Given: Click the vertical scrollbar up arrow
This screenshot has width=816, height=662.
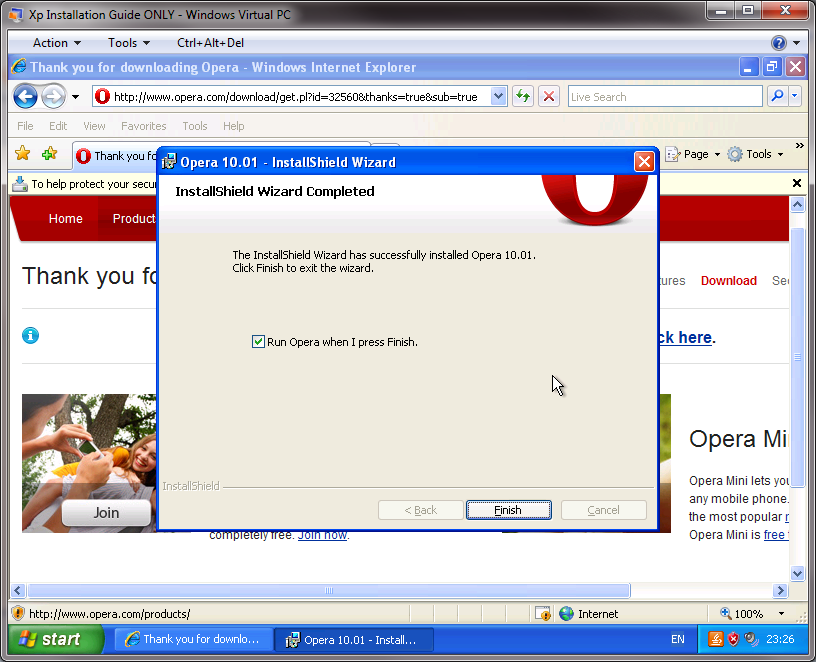Looking at the screenshot, I should 797,205.
